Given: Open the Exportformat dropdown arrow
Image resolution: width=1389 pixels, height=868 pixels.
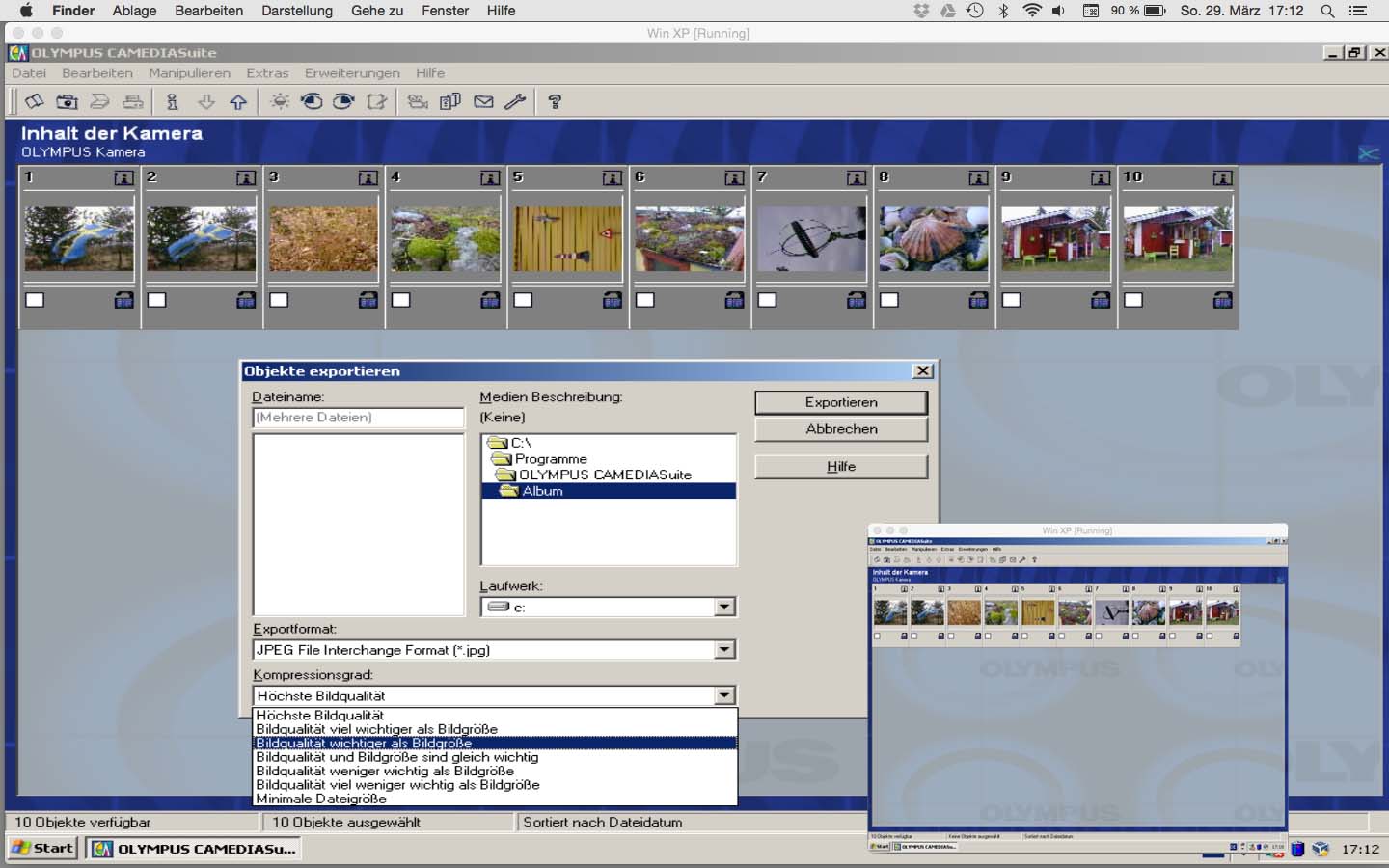Looking at the screenshot, I should tap(724, 650).
